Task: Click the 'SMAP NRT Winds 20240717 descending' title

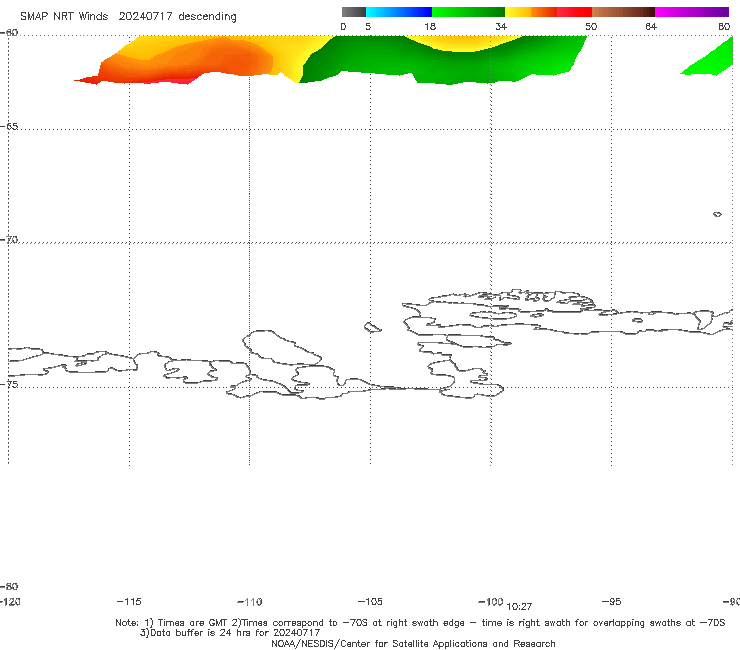Action: [128, 17]
